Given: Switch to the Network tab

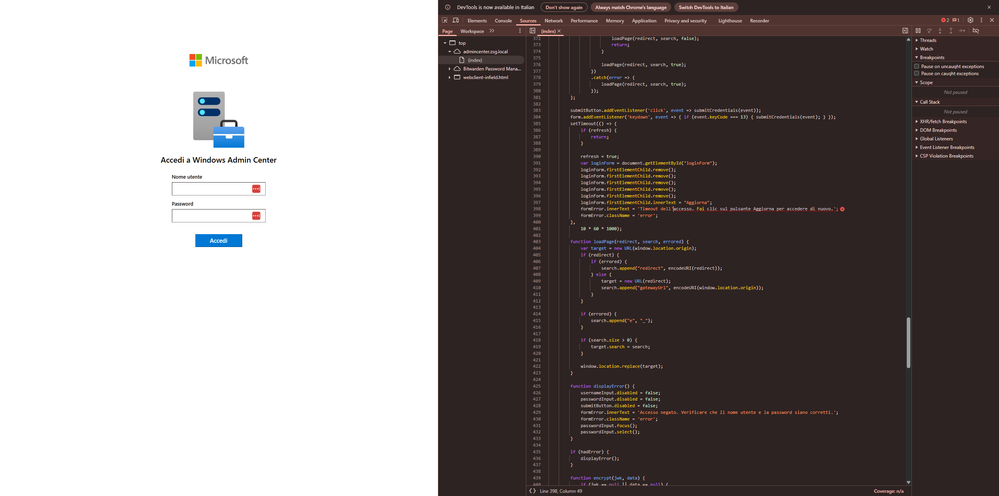Looking at the screenshot, I should click(554, 20).
